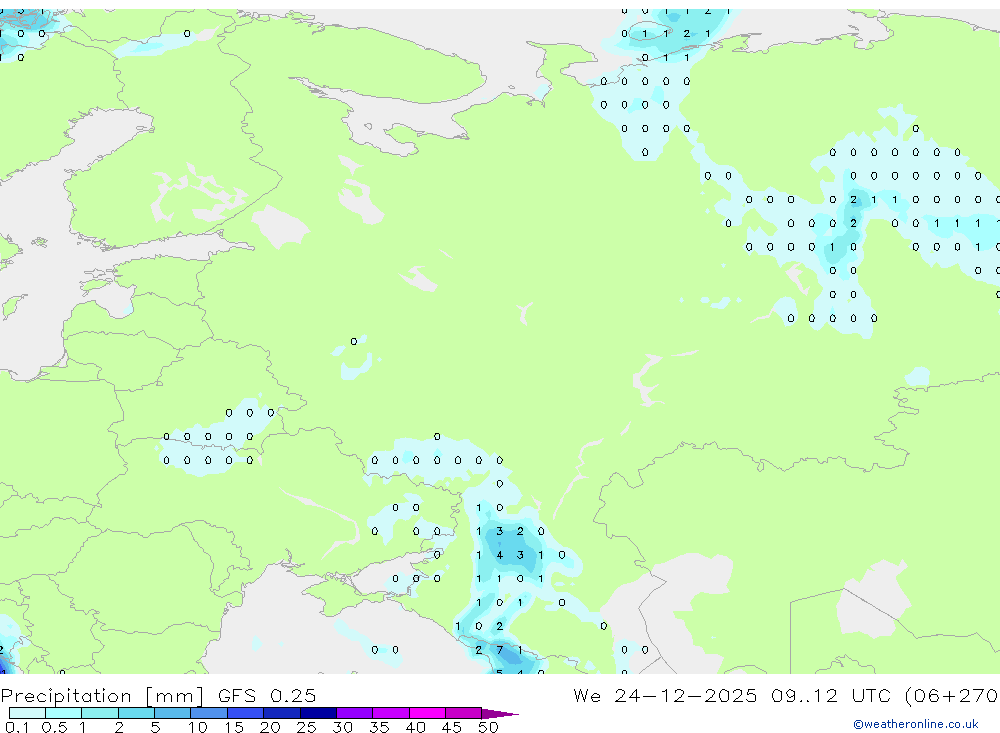Click the legend label '35'
The height and width of the screenshot is (733, 1000).
(379, 727)
